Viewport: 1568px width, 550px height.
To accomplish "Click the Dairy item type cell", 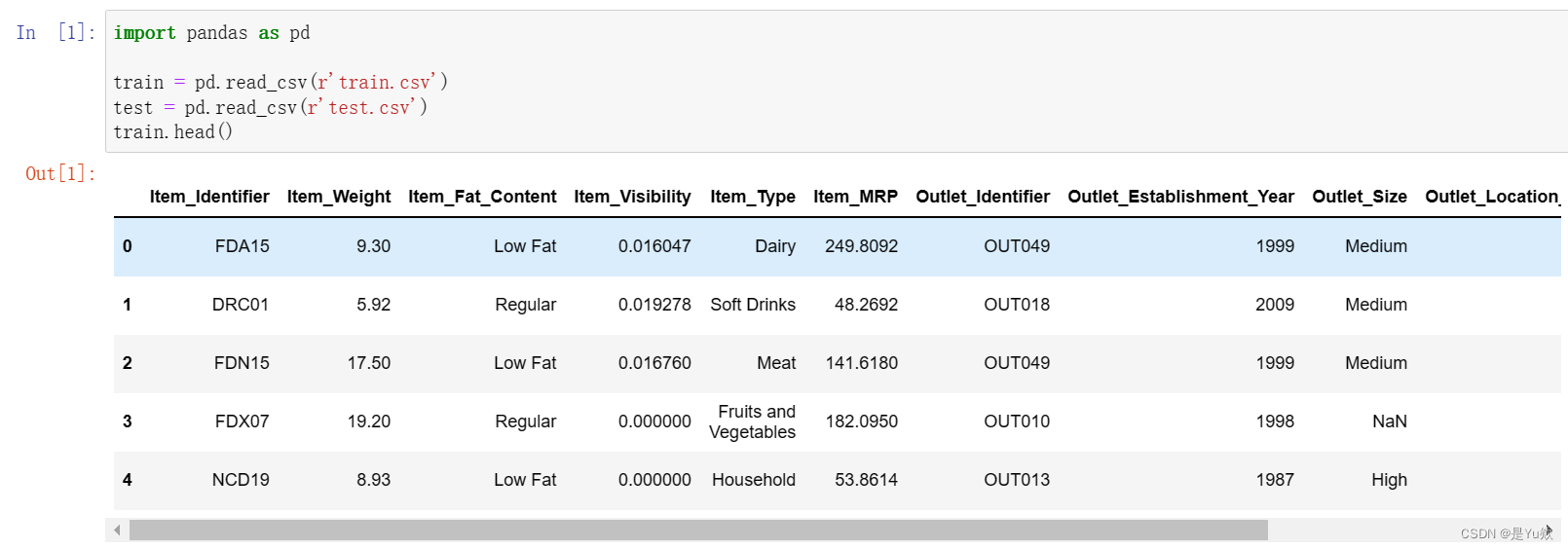I will 775,246.
